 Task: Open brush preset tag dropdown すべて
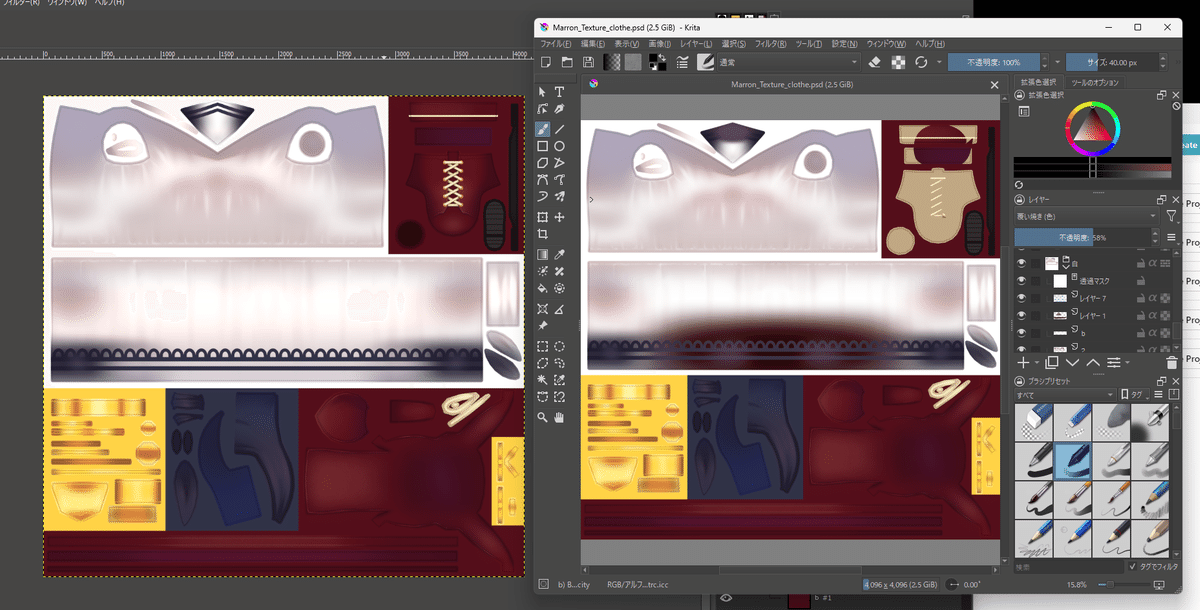[1064, 394]
